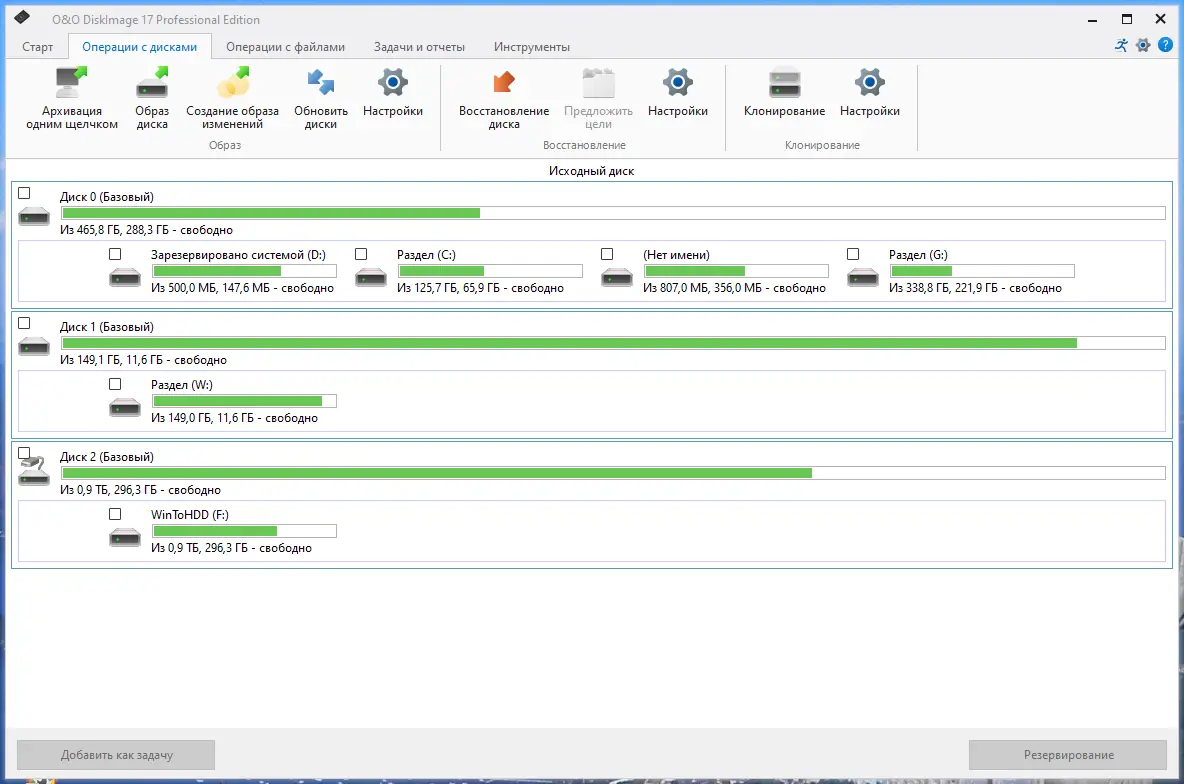
Task: Open the Операции с файлами tab
Action: coord(285,47)
